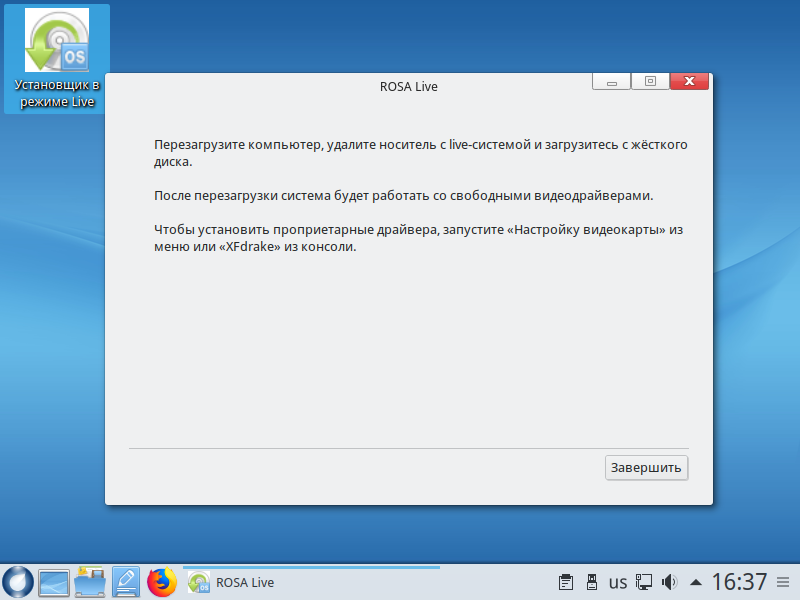Click the 16:37 clock
The image size is (800, 600).
[x=739, y=582]
